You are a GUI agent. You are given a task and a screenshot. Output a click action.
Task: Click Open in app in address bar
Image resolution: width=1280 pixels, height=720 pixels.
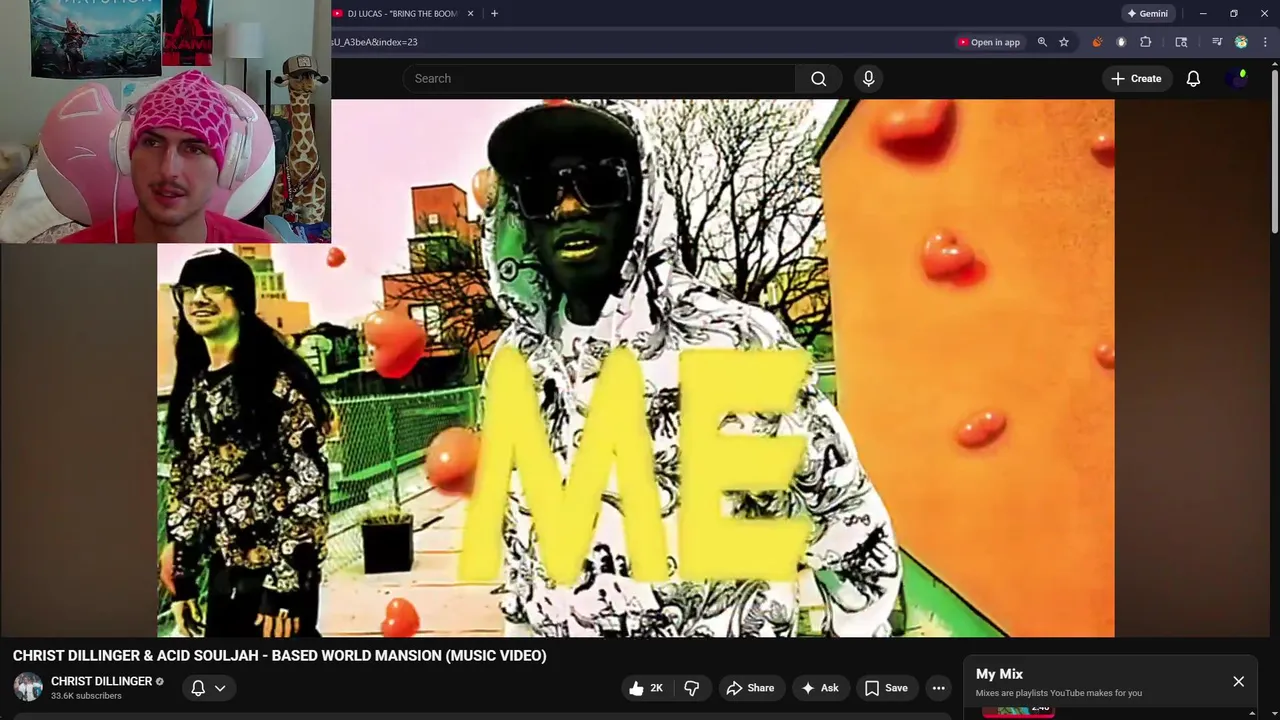988,42
